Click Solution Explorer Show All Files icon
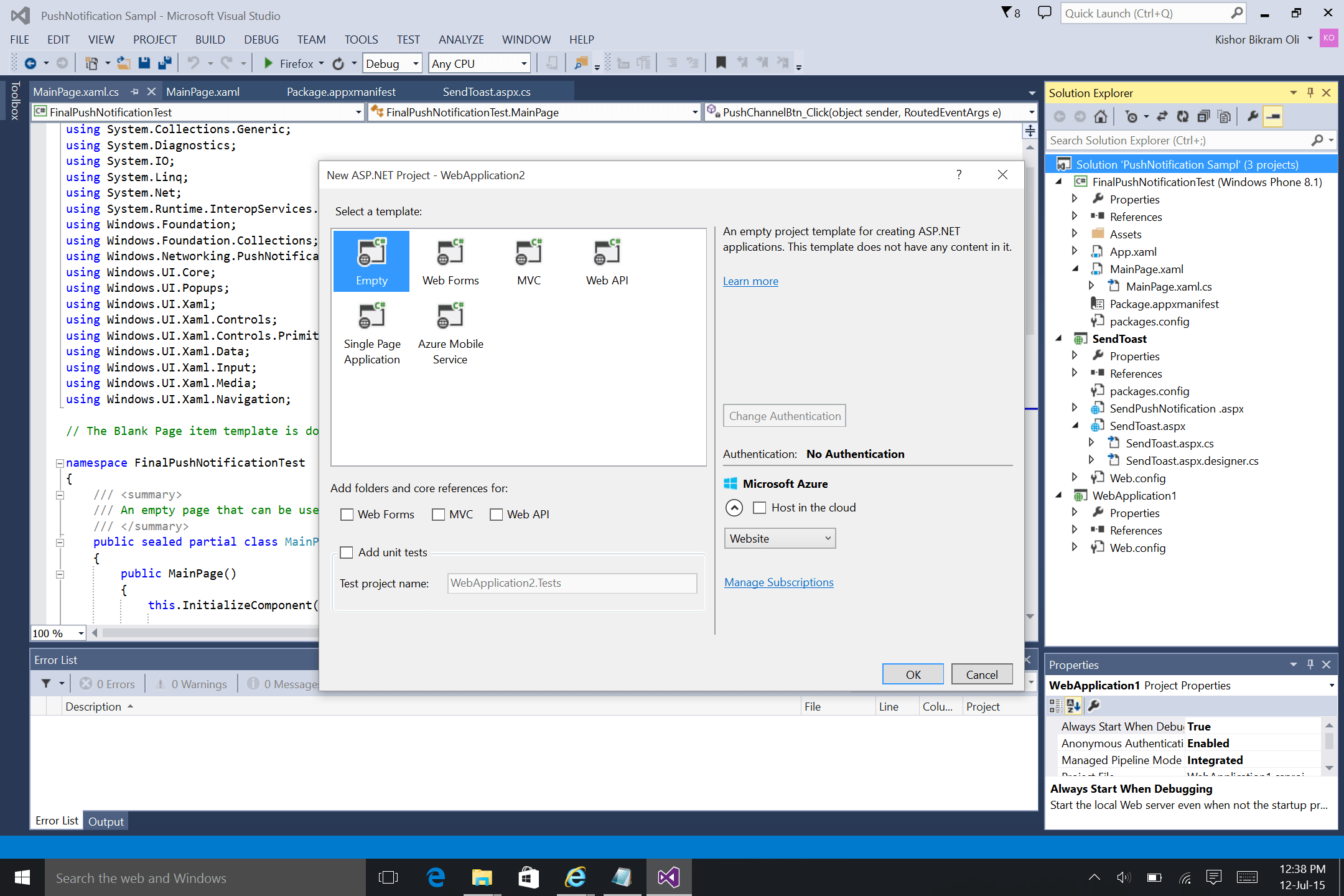Screen dimensions: 1344x896 coord(1224,116)
